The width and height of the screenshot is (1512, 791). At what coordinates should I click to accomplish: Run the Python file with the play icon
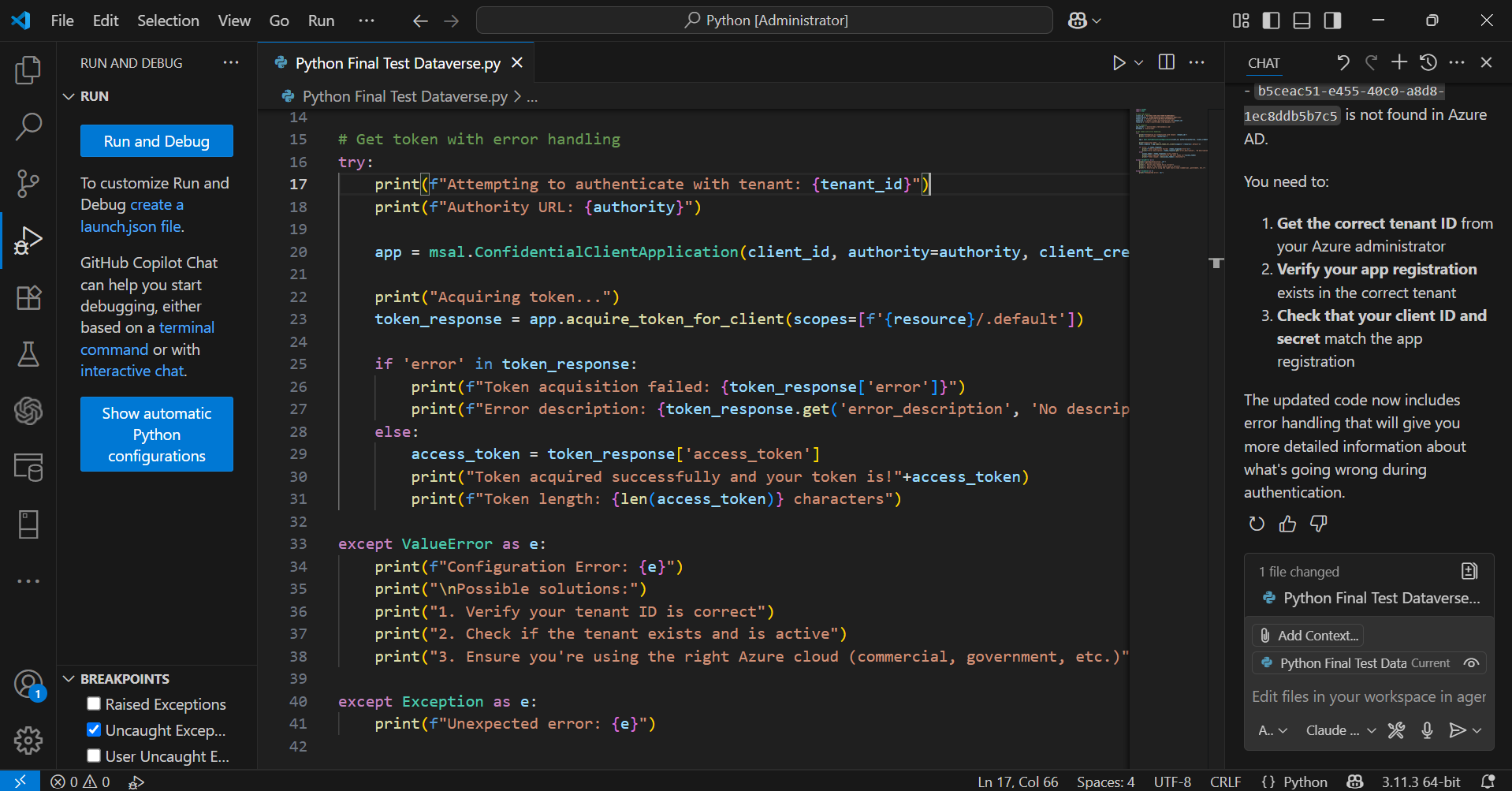click(1119, 62)
